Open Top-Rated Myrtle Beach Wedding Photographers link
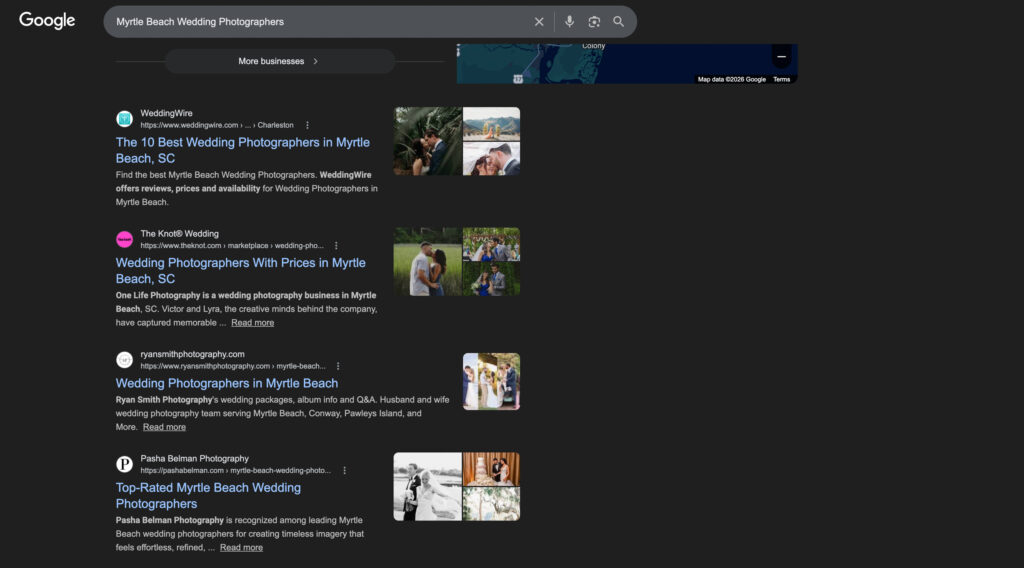This screenshot has height=568, width=1024. [x=208, y=496]
